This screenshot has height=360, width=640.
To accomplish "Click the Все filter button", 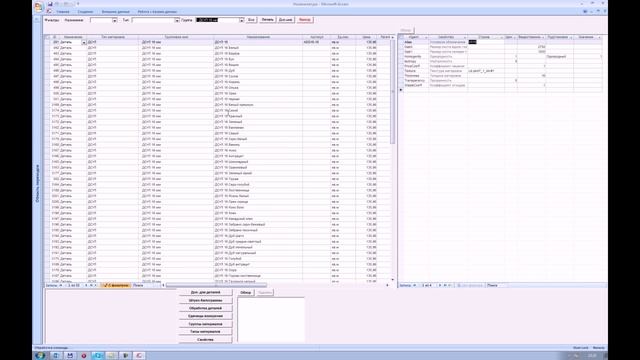I will click(251, 20).
